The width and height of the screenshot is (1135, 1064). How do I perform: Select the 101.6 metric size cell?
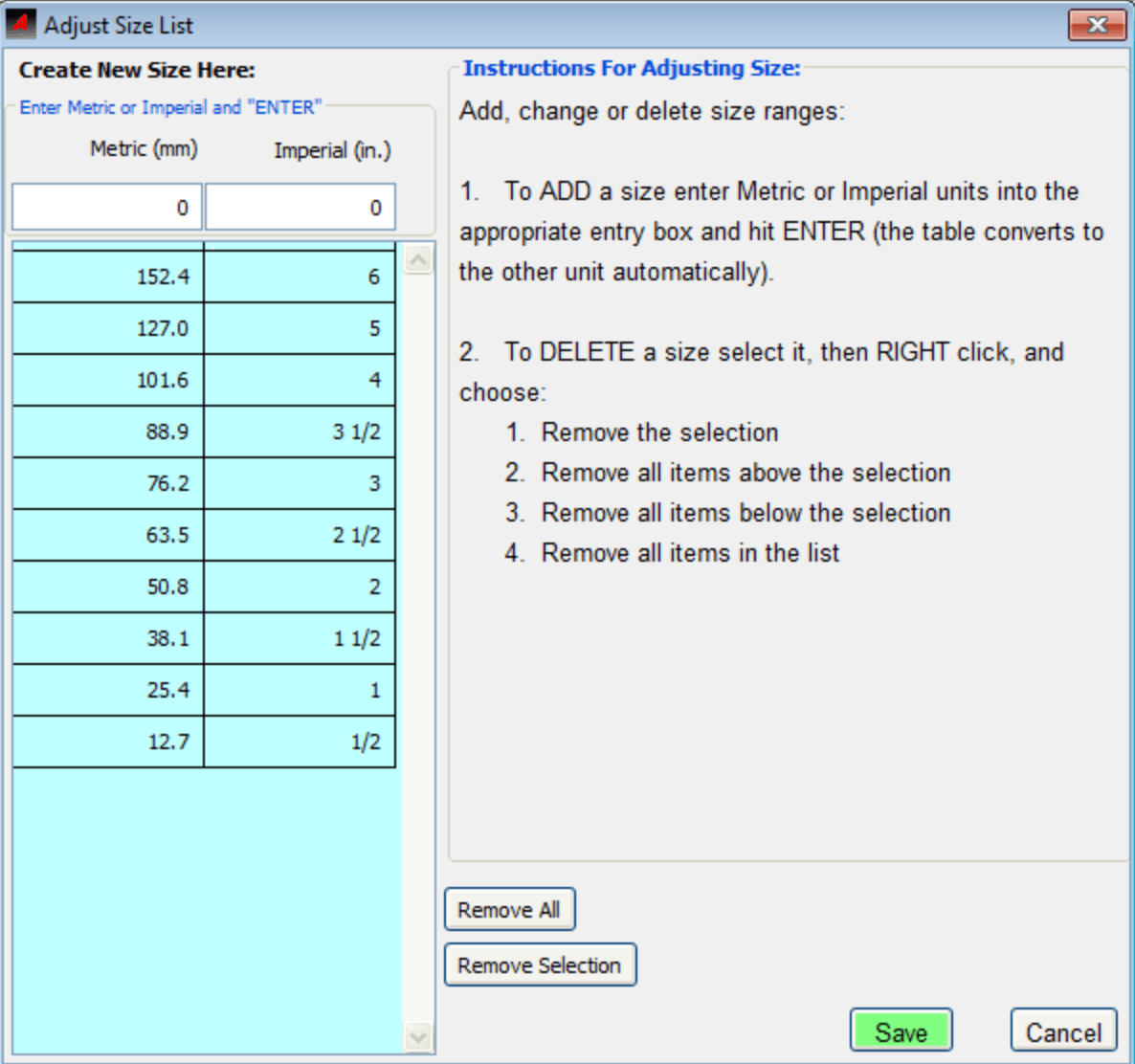108,380
